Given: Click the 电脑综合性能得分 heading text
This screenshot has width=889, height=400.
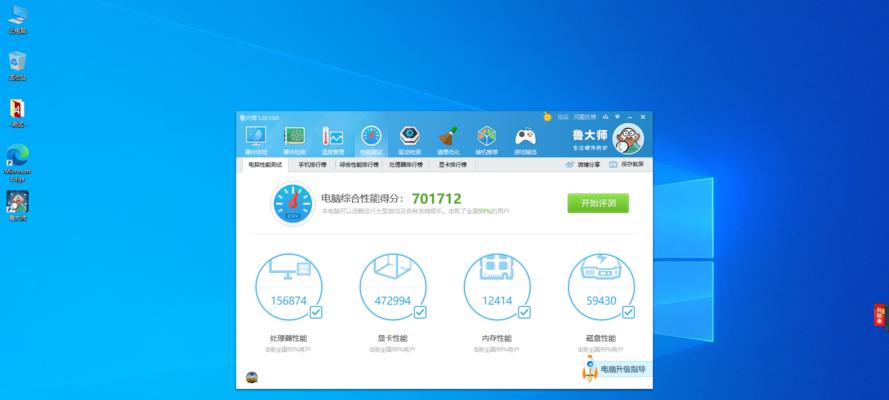Looking at the screenshot, I should (363, 199).
